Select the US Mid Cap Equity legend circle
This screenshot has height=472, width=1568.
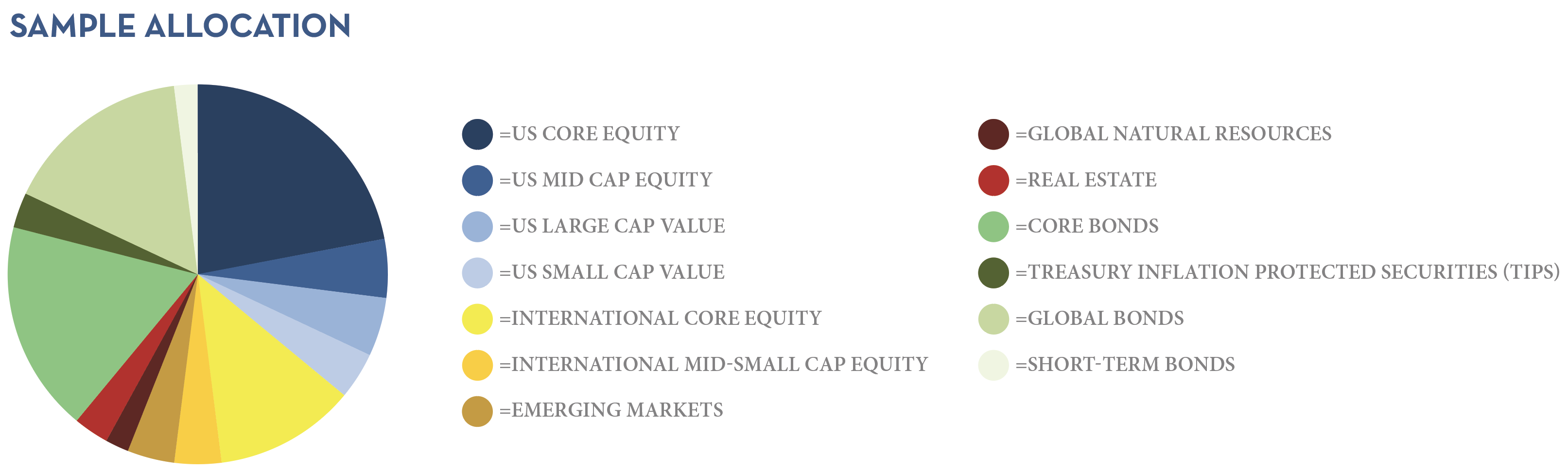pyautogui.click(x=477, y=181)
